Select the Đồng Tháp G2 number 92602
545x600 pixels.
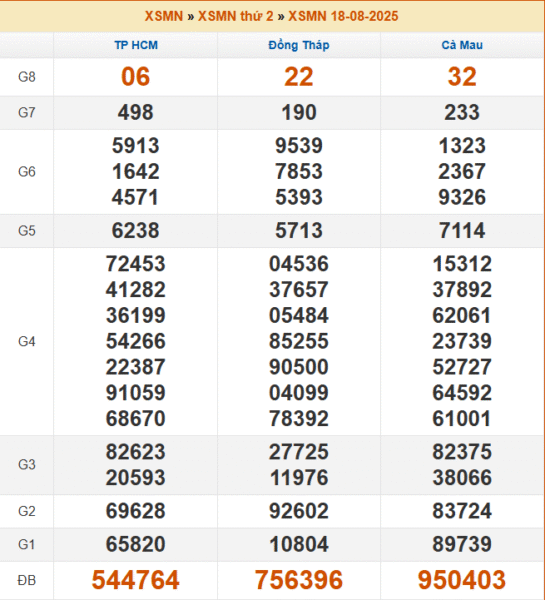pyautogui.click(x=299, y=511)
